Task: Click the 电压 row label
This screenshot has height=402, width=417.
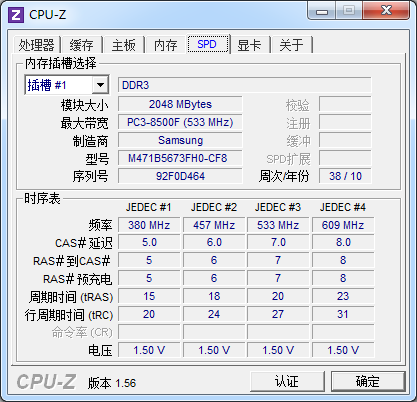Action: 100,351
